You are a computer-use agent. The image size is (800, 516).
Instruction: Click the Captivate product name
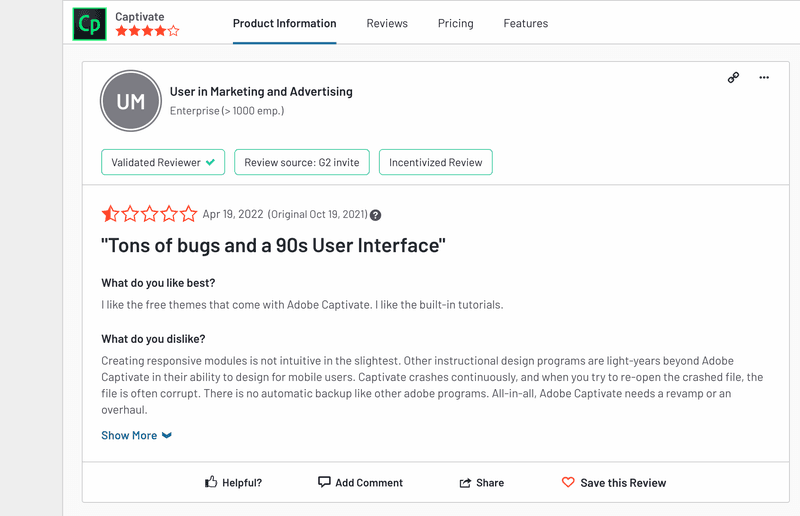pyautogui.click(x=140, y=17)
